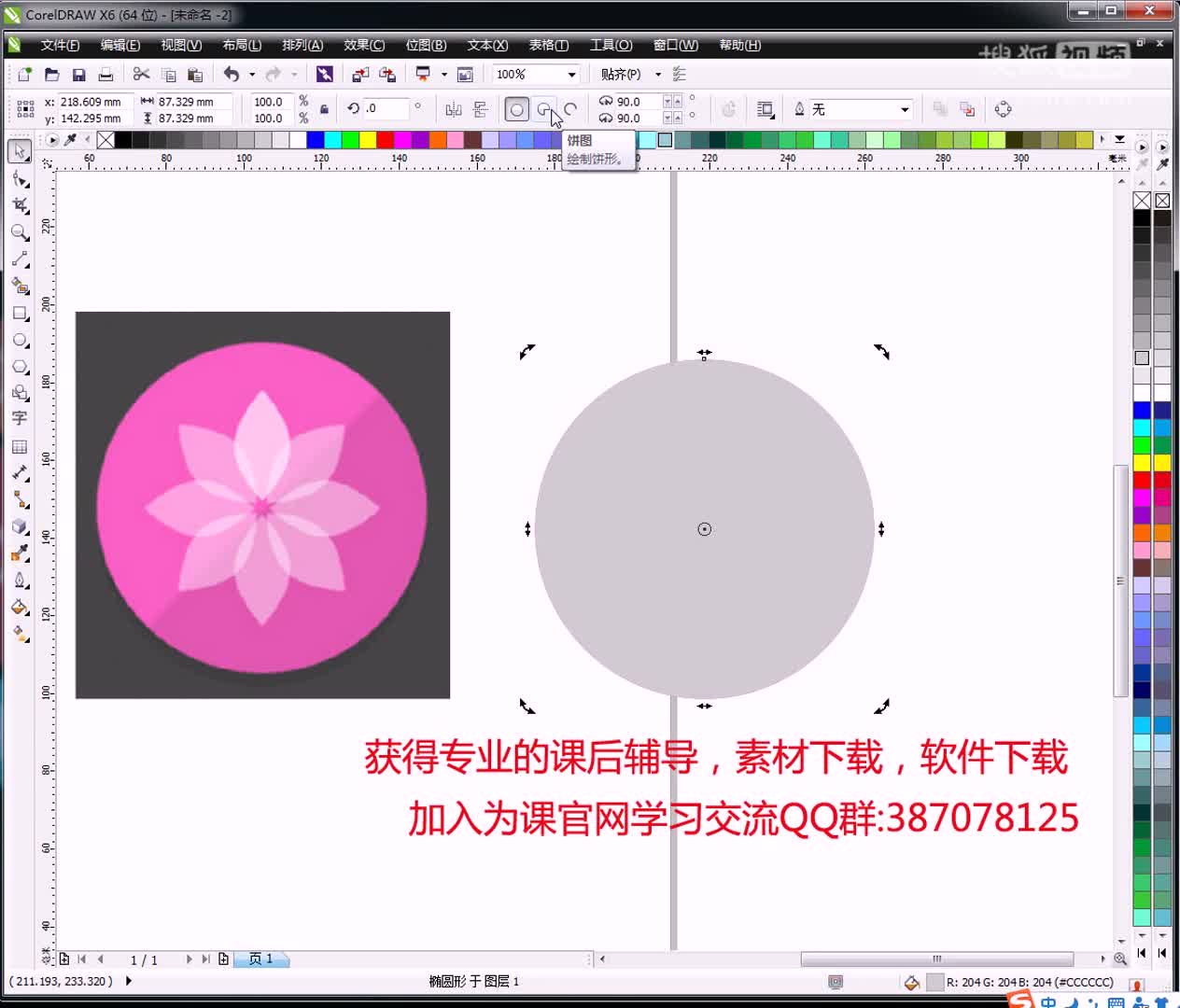Image resolution: width=1180 pixels, height=1008 pixels.
Task: Open the outline width 无 dropdown
Action: pyautogui.click(x=905, y=109)
